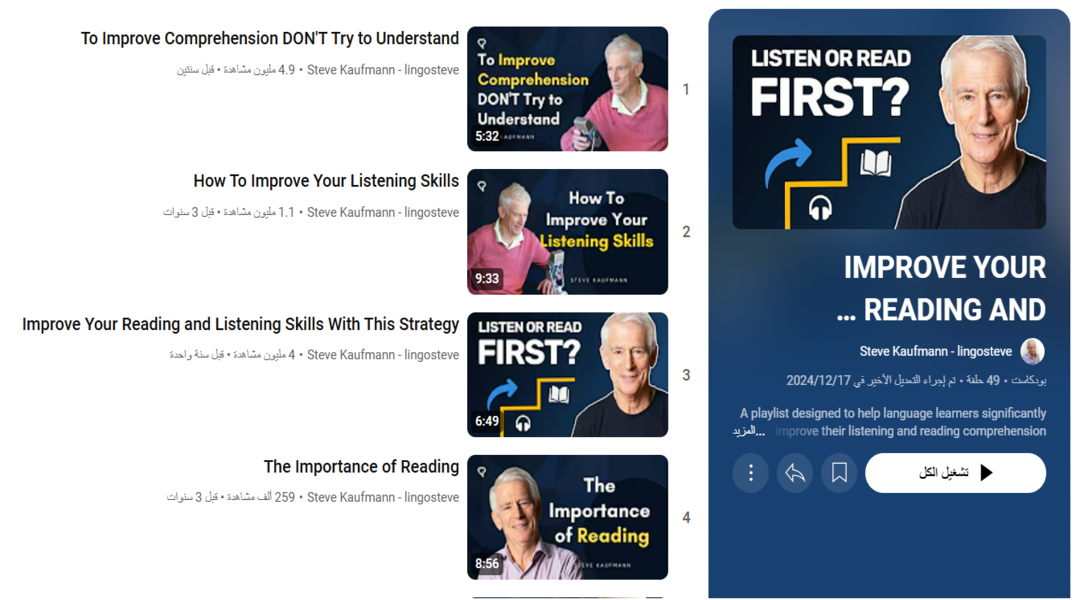Click the playlist title IMPROVE YOUR READING AND

tap(942, 289)
